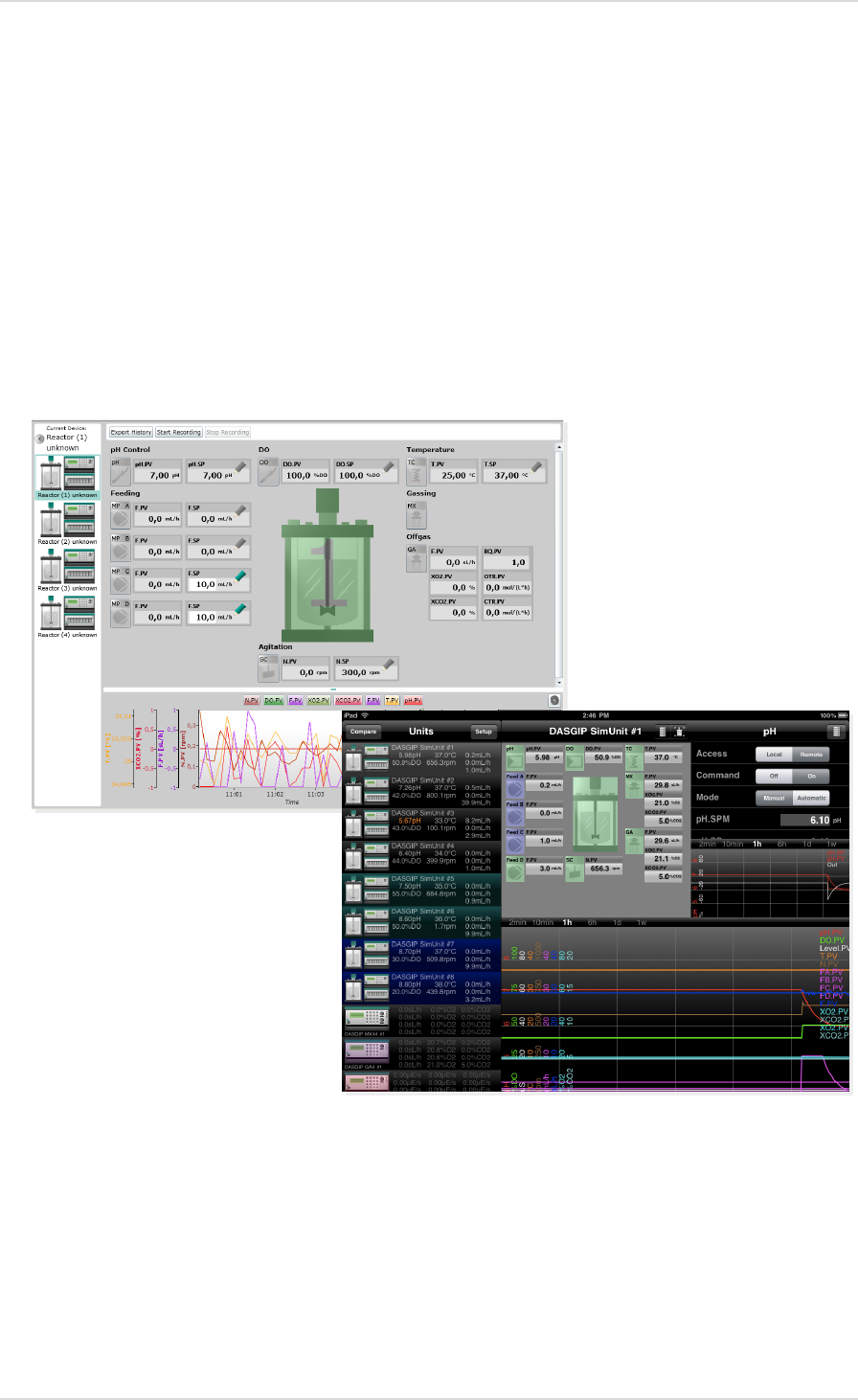Select 2min range on main iPad chart
The width and height of the screenshot is (858, 1400).
[517, 923]
